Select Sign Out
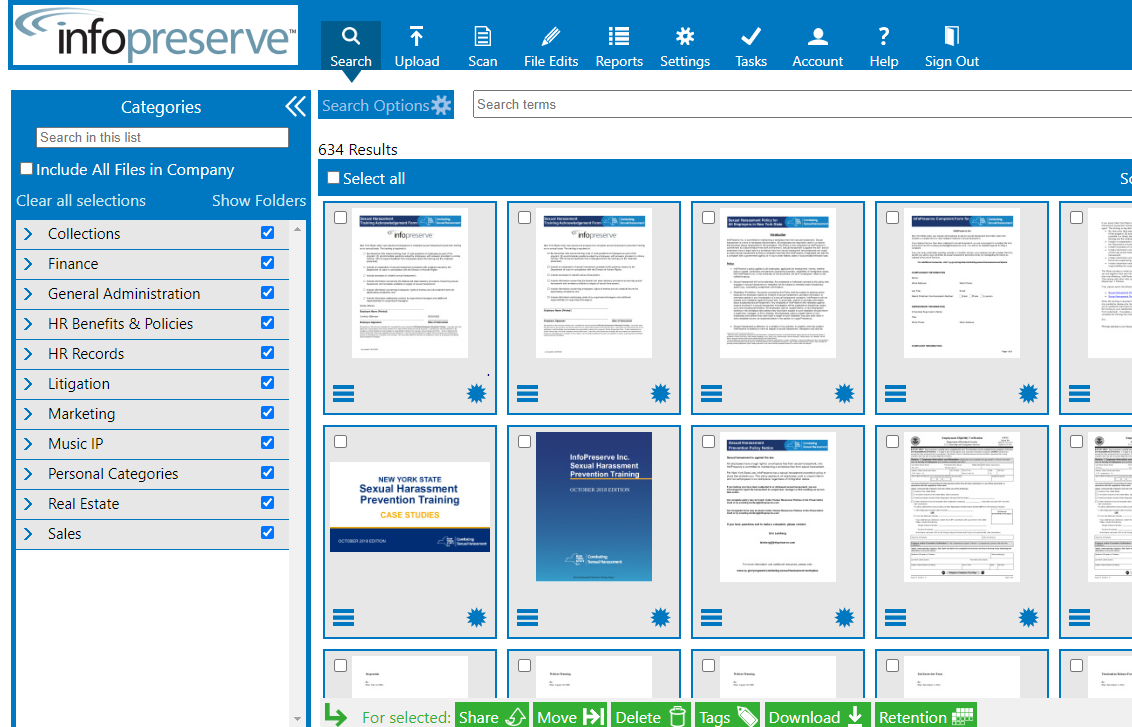This screenshot has height=727, width=1132. tap(951, 42)
